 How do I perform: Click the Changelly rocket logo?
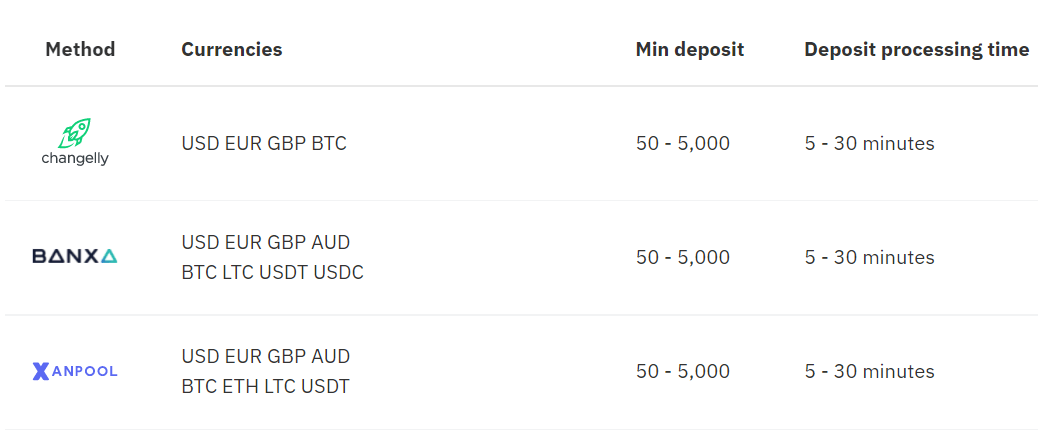tap(75, 133)
